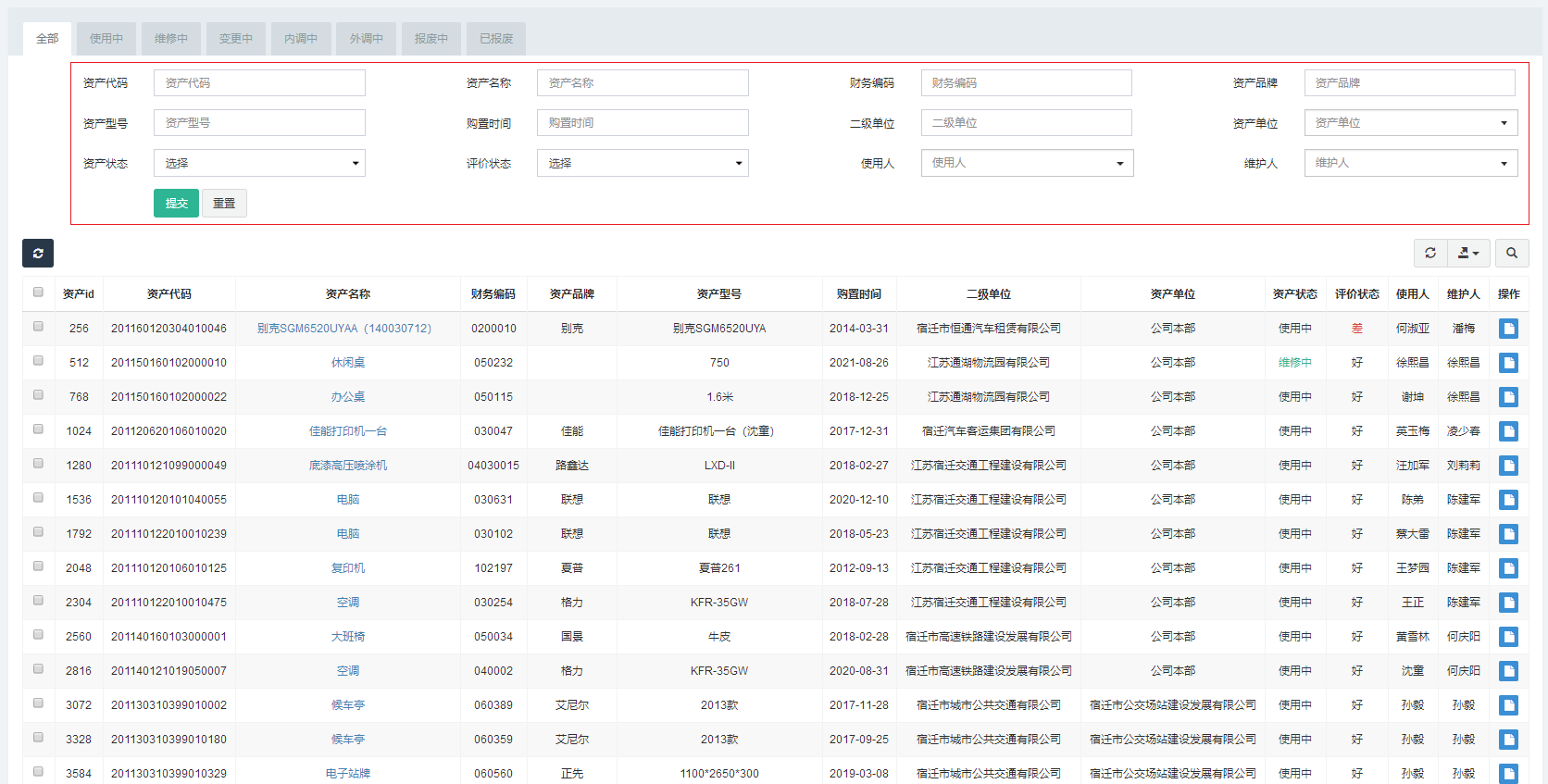Open the export data dropdown icon
Image resolution: width=1548 pixels, height=784 pixels.
[x=1468, y=253]
